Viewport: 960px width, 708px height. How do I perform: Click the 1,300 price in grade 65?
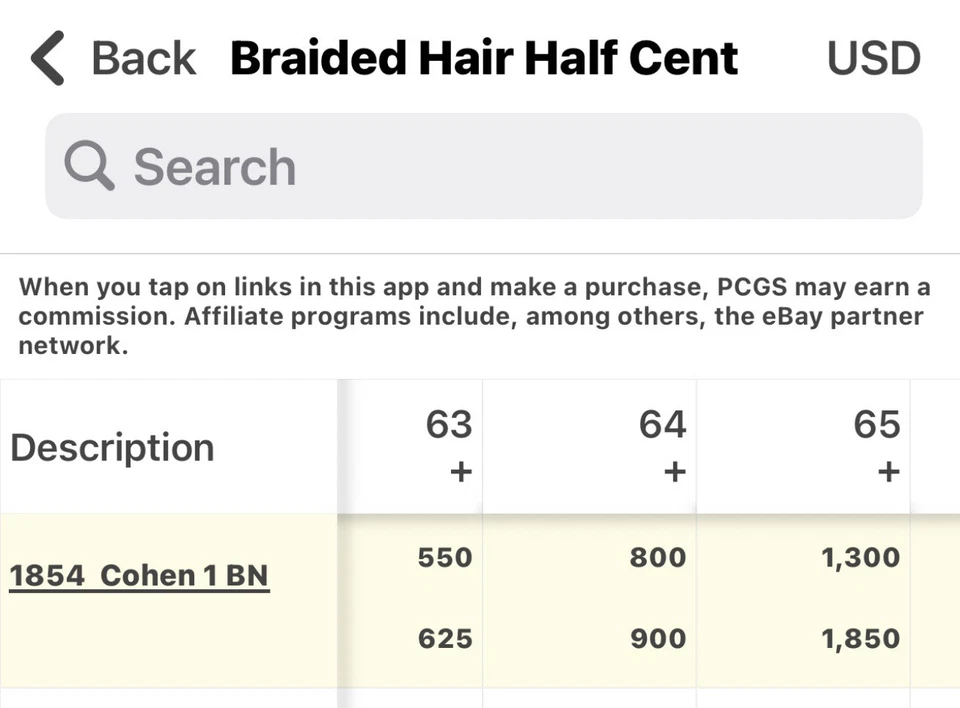860,557
